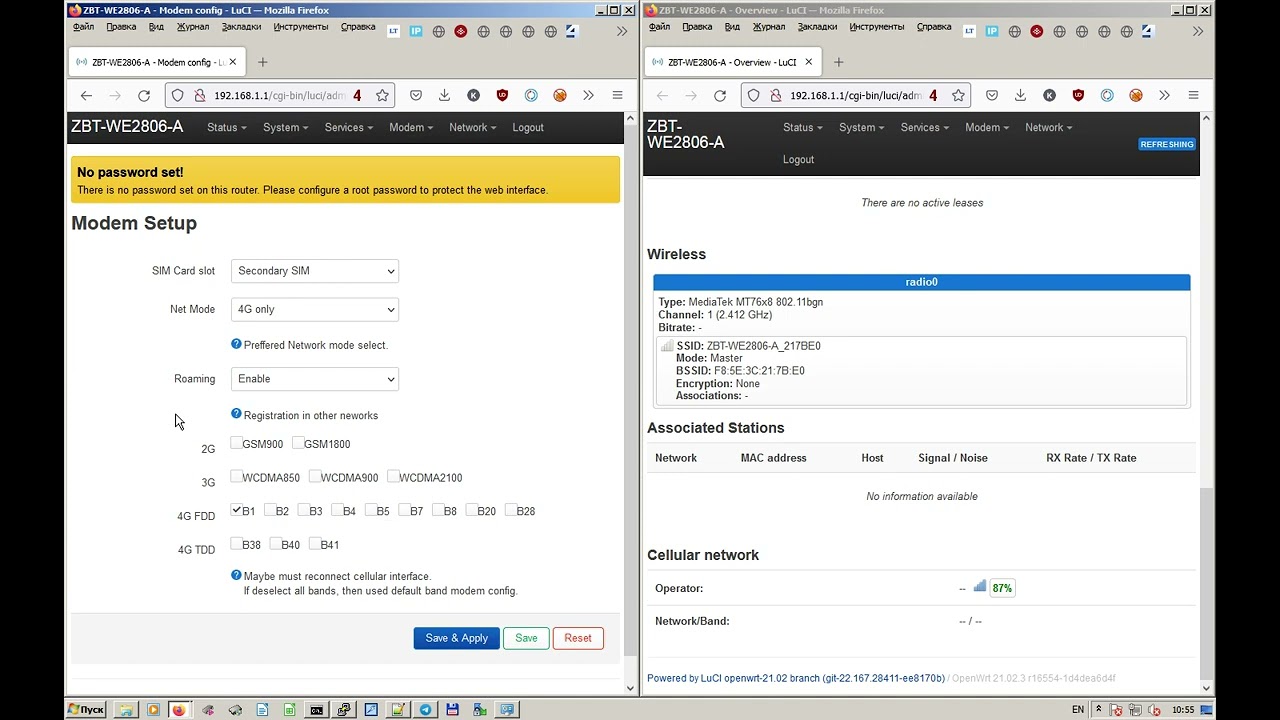Check B38 4G TDD band

[236, 544]
